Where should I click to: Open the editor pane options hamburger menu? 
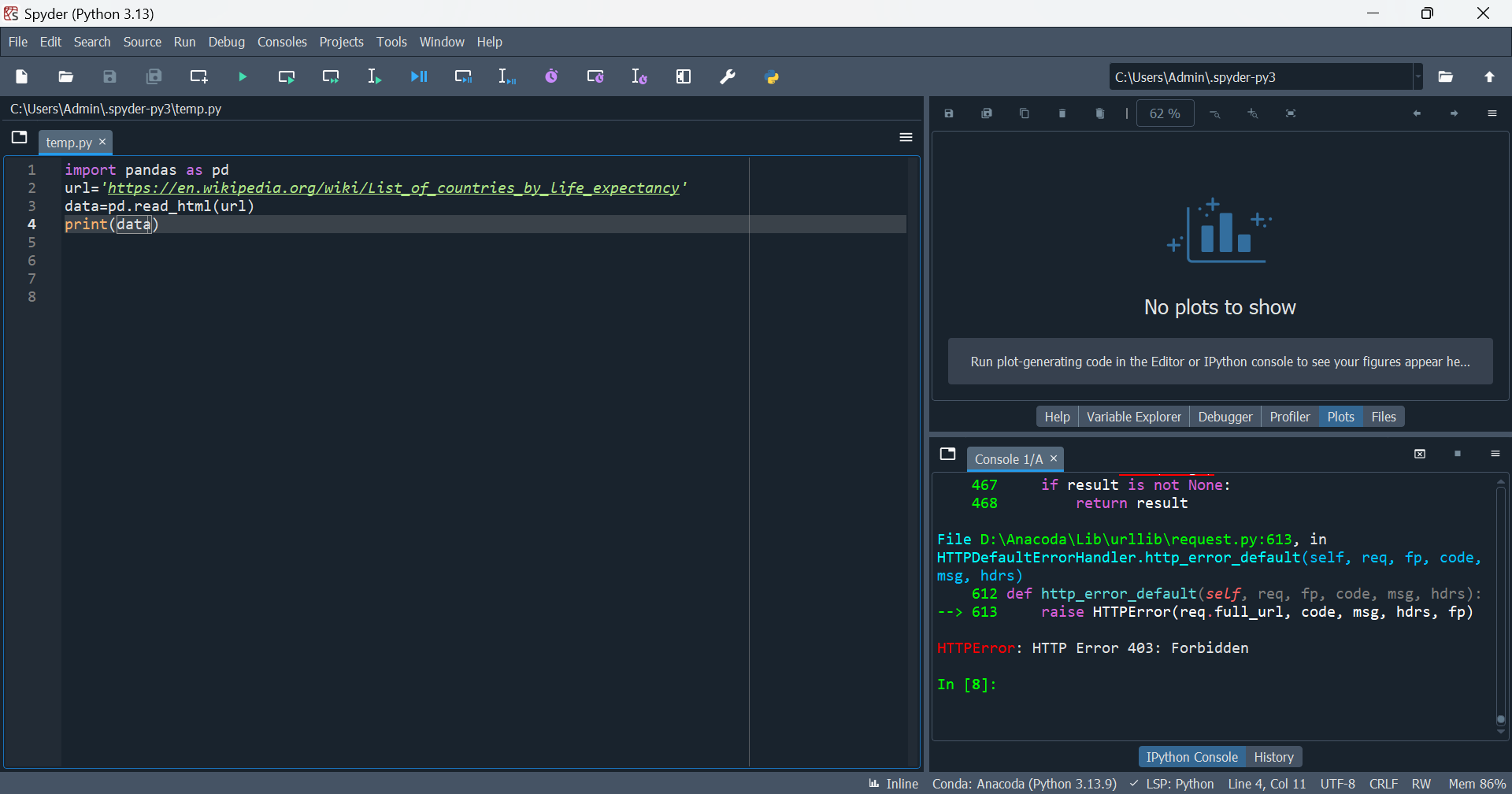tap(906, 138)
